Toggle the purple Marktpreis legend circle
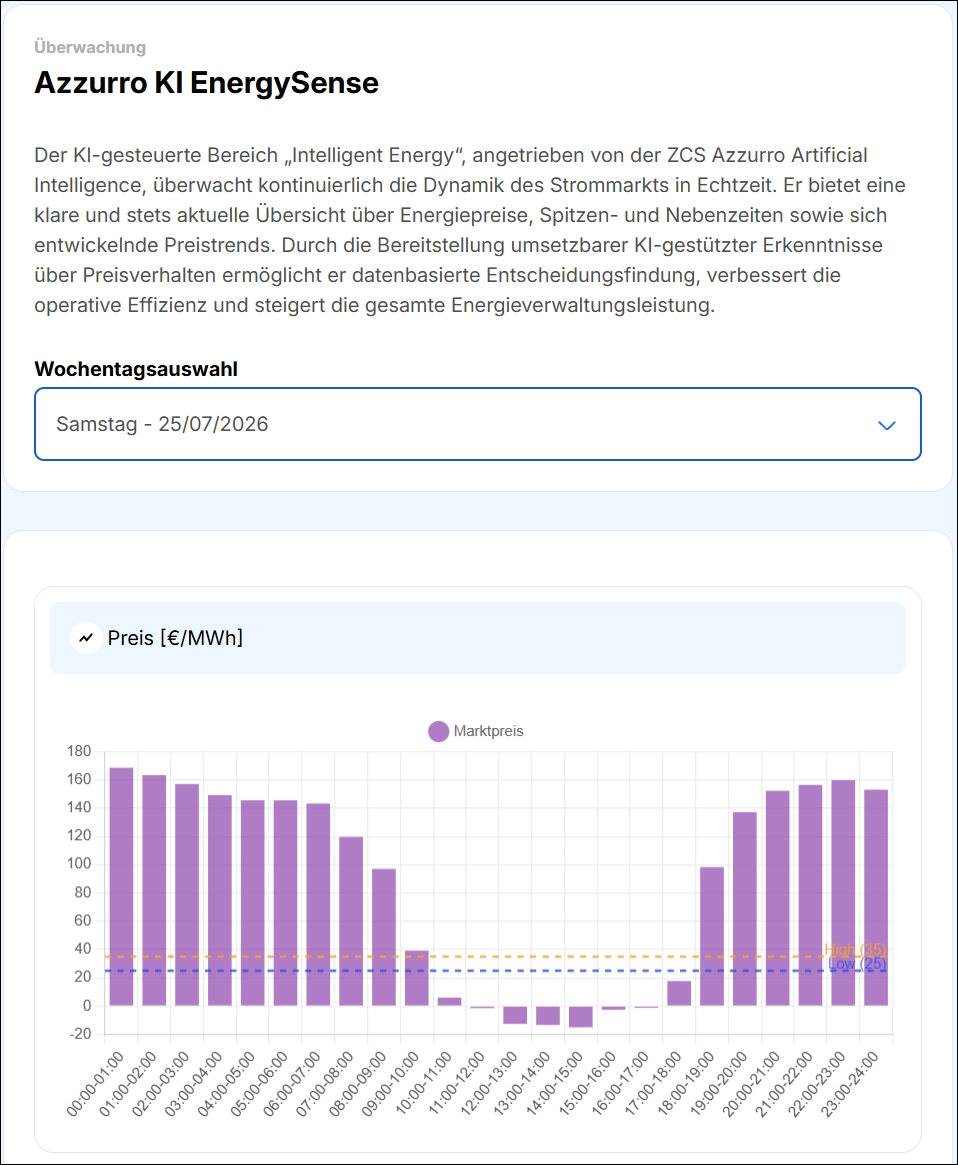The height and width of the screenshot is (1165, 958). [438, 731]
